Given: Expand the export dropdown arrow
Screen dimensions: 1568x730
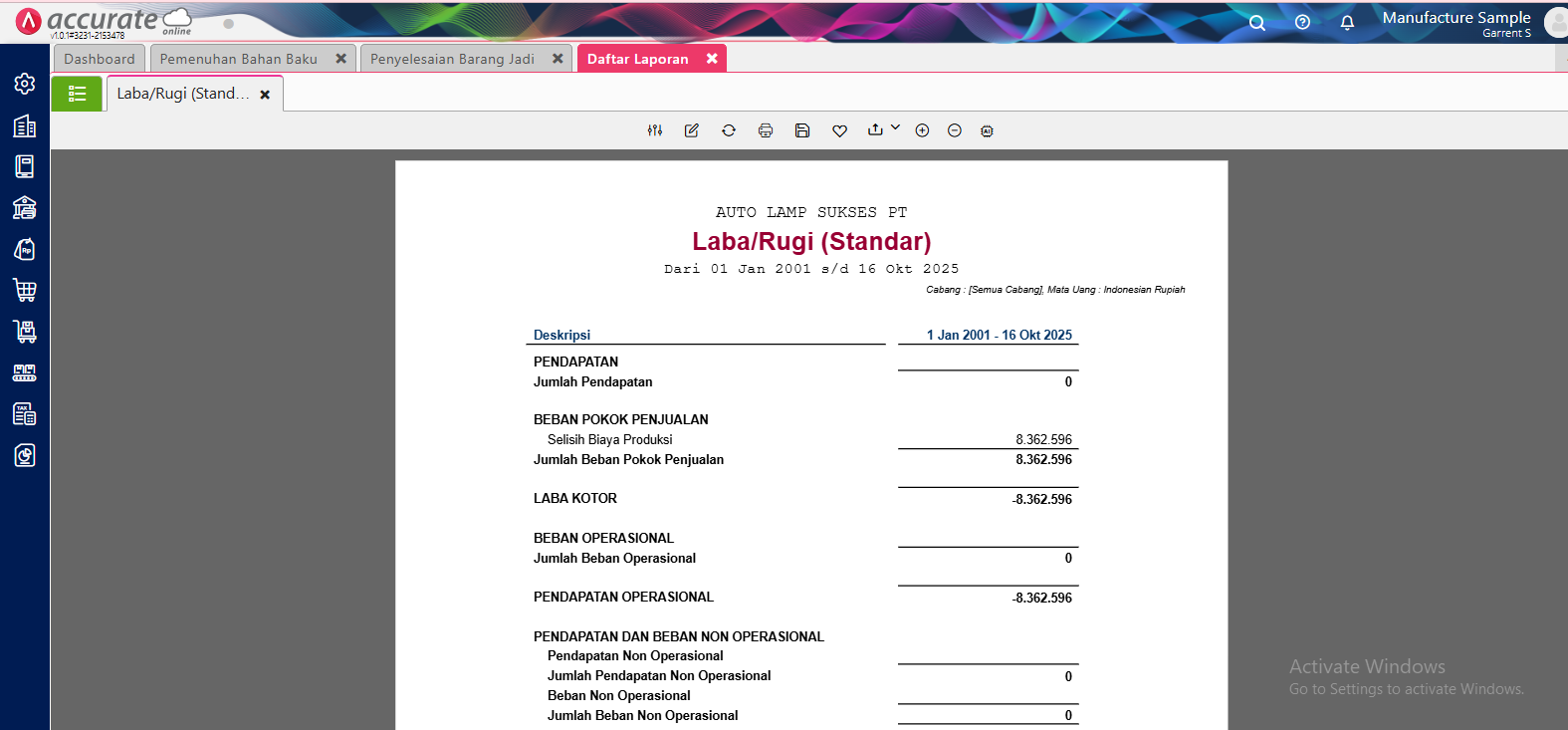Looking at the screenshot, I should [895, 127].
